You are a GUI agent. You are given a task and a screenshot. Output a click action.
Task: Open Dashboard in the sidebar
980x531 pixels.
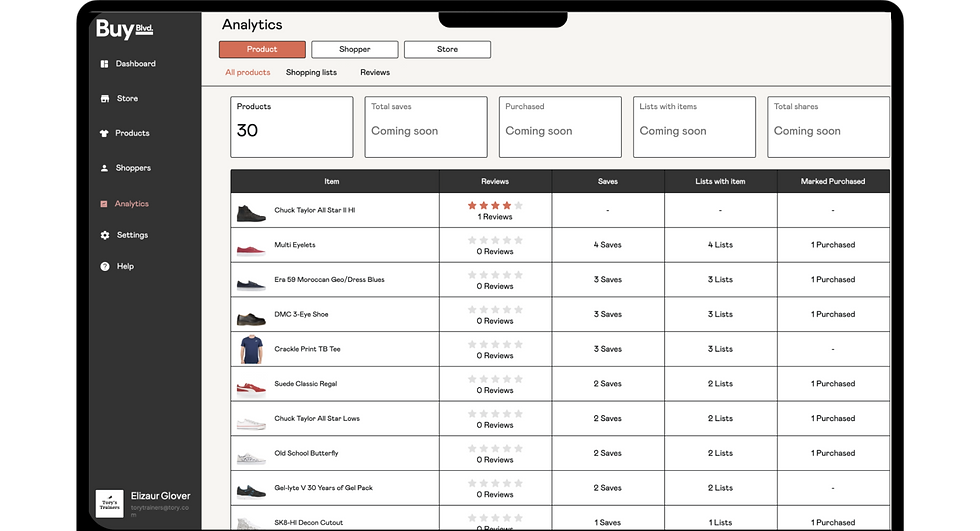pos(136,64)
